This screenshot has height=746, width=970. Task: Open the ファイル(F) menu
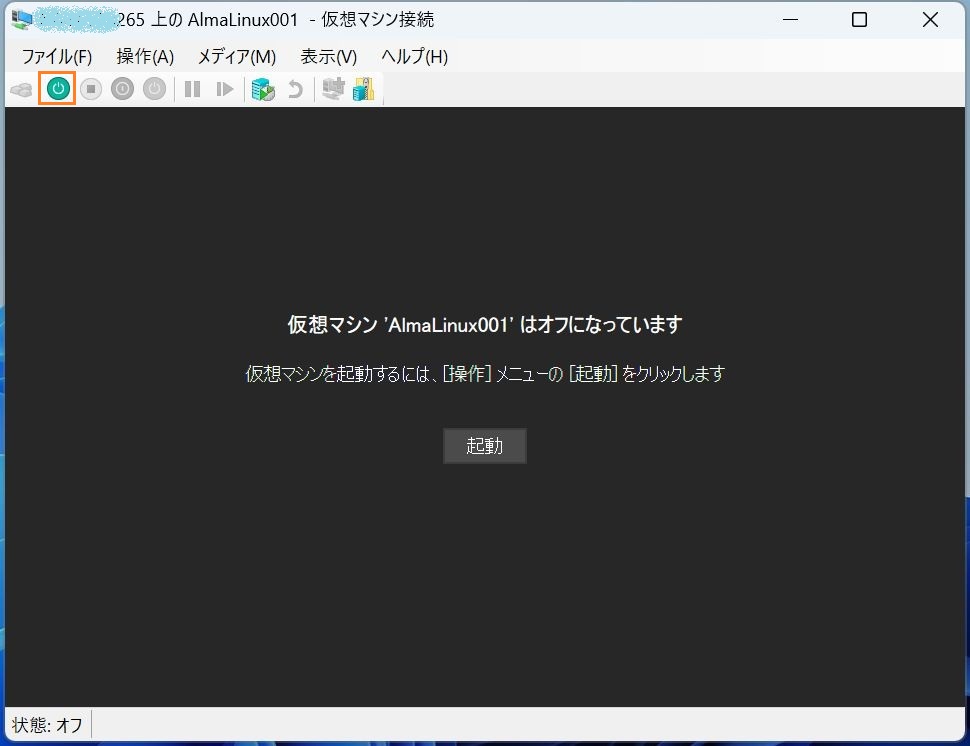click(x=57, y=57)
